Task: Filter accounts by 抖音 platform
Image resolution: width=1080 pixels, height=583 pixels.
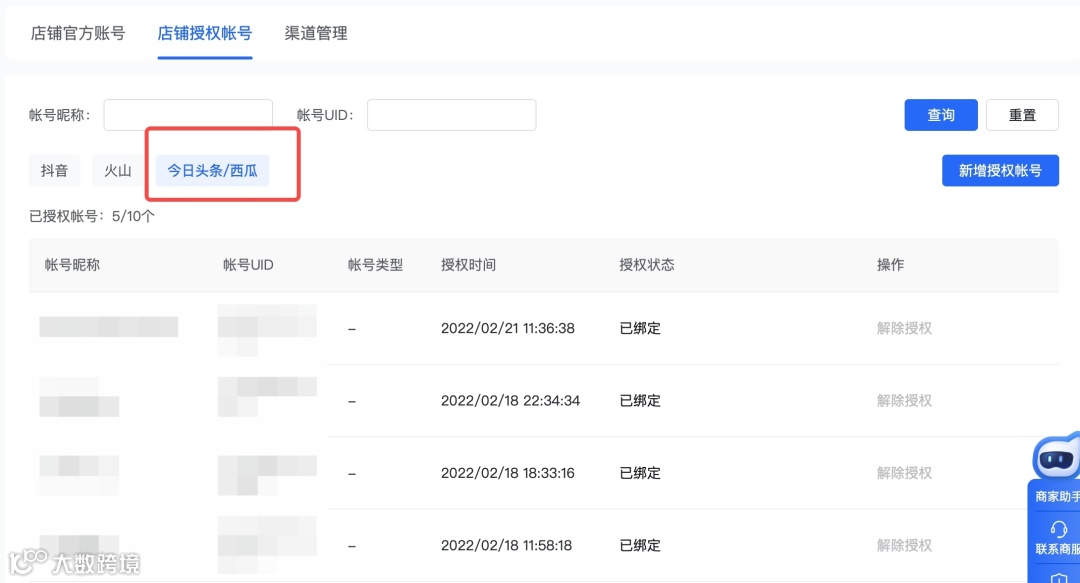Action: click(54, 170)
